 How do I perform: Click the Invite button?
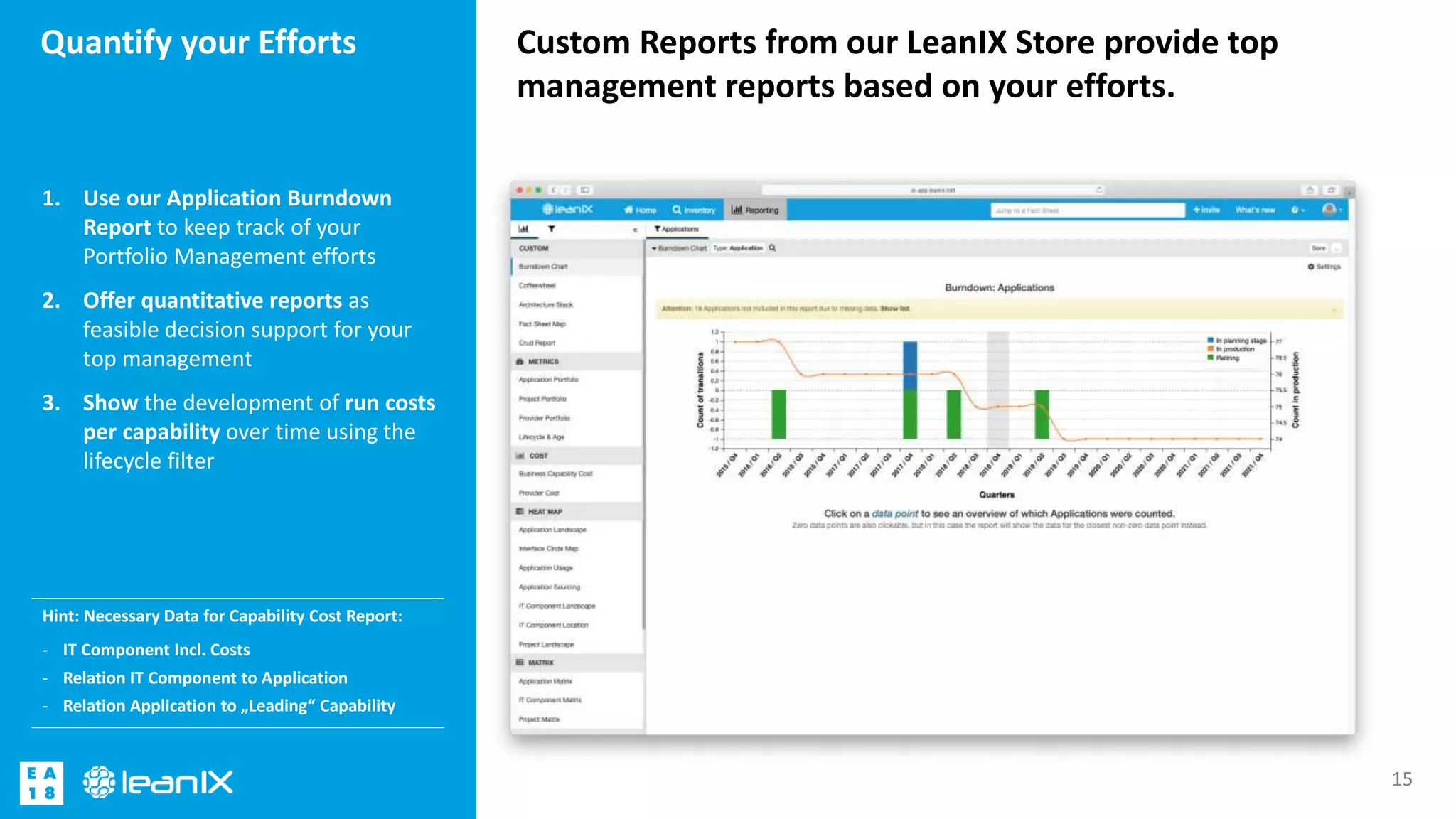[1206, 210]
